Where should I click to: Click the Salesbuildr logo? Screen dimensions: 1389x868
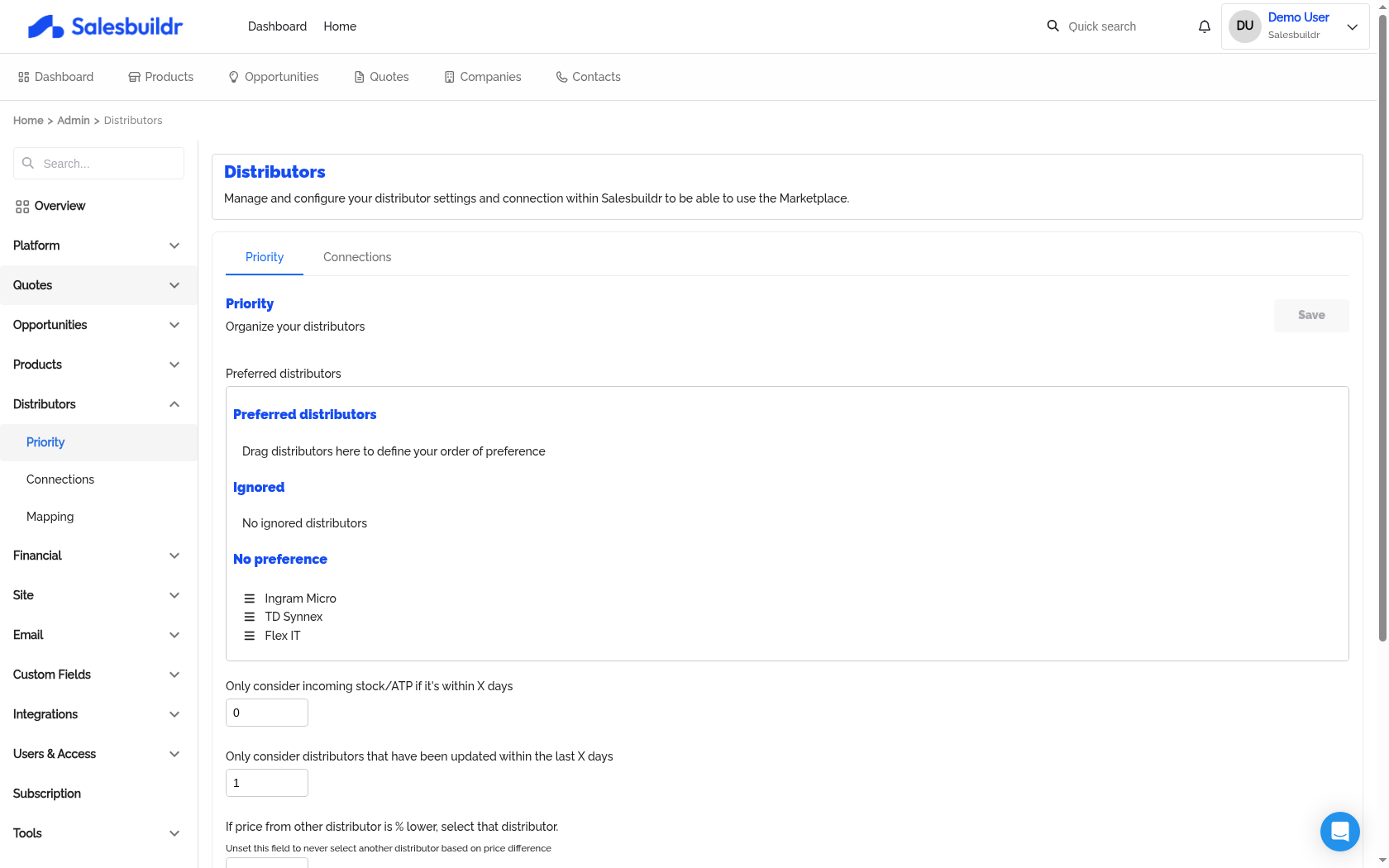tap(105, 26)
